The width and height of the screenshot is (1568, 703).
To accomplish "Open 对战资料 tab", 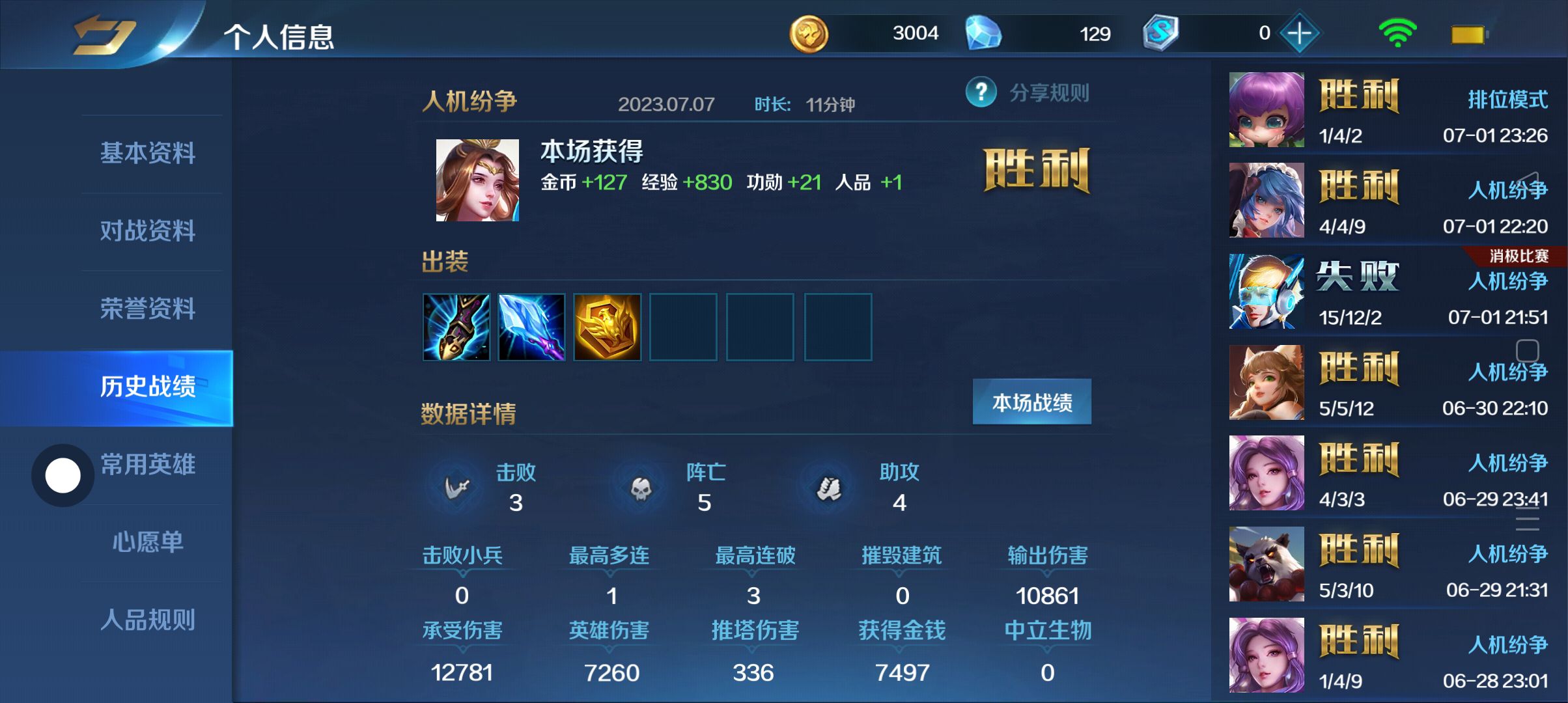I will click(148, 230).
